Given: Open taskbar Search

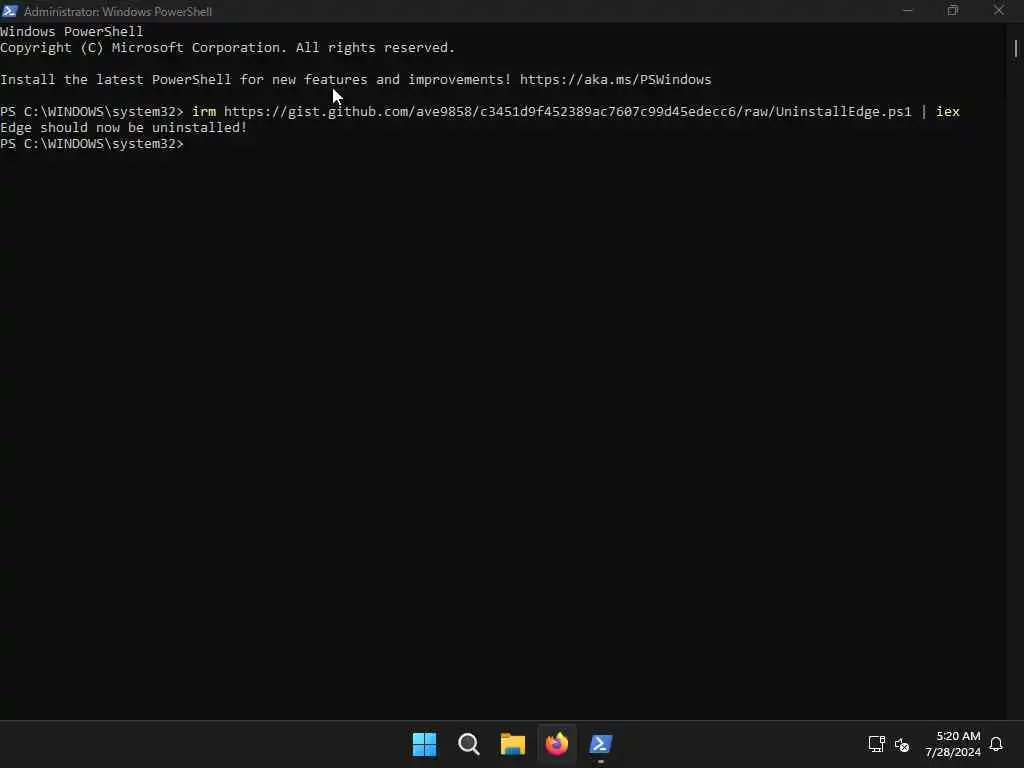Looking at the screenshot, I should tap(469, 744).
